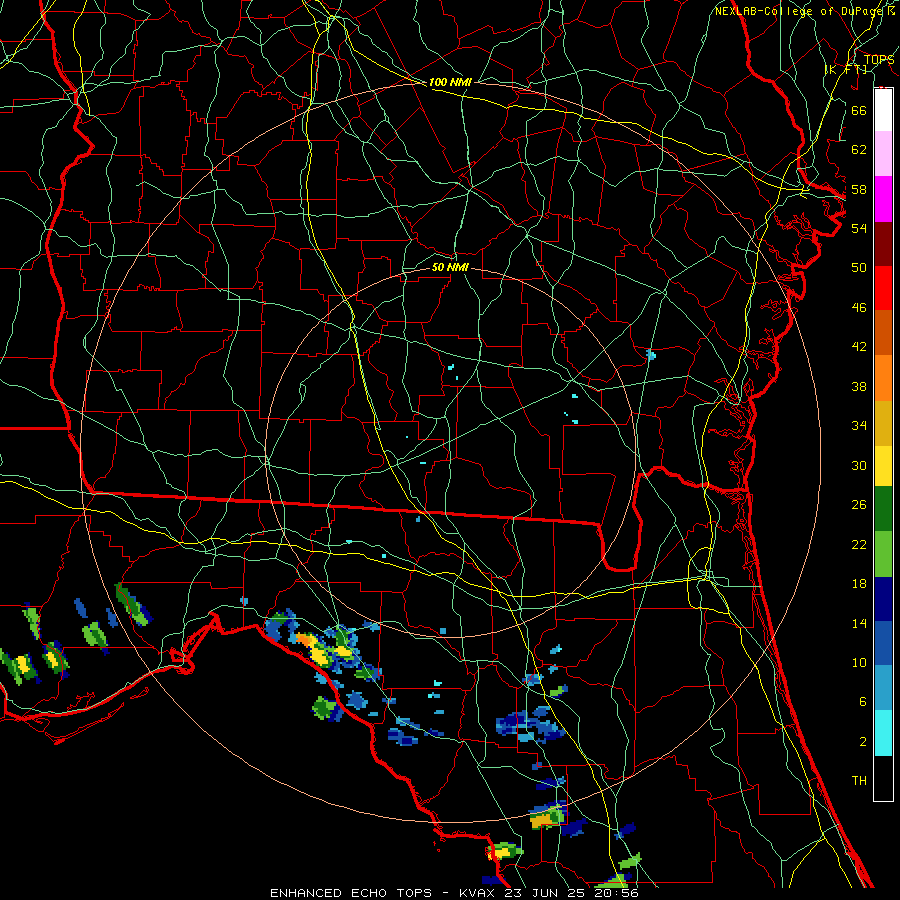
Task: Click the bright red legend swatch
Action: point(883,288)
